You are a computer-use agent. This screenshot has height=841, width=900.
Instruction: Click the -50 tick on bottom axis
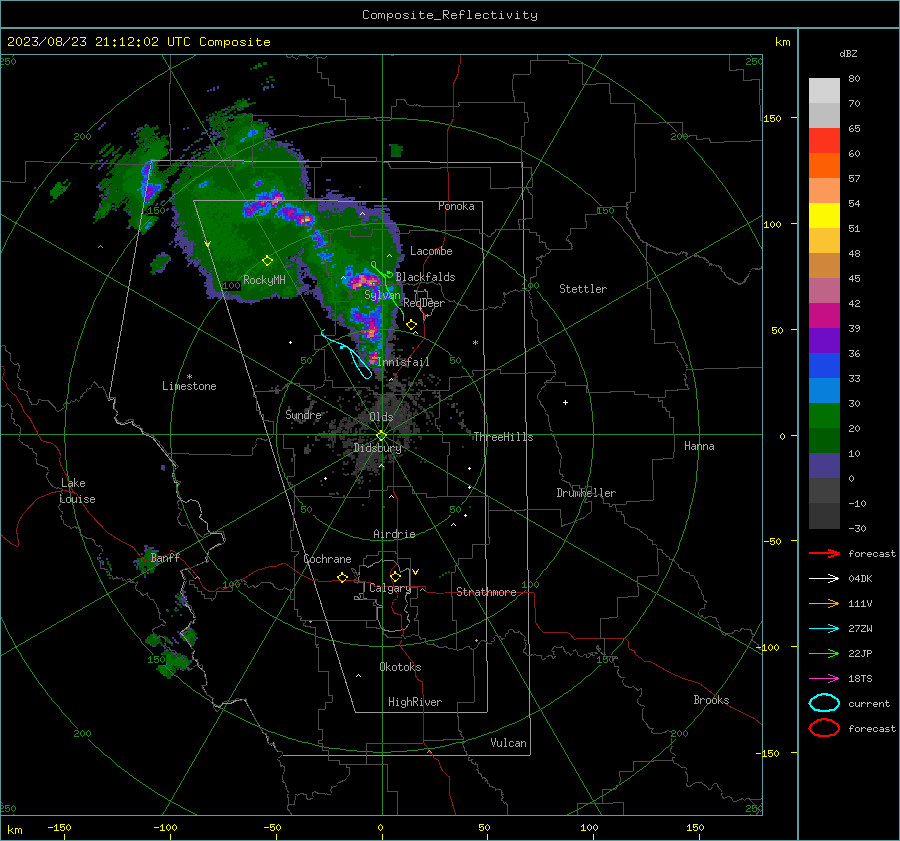(273, 827)
